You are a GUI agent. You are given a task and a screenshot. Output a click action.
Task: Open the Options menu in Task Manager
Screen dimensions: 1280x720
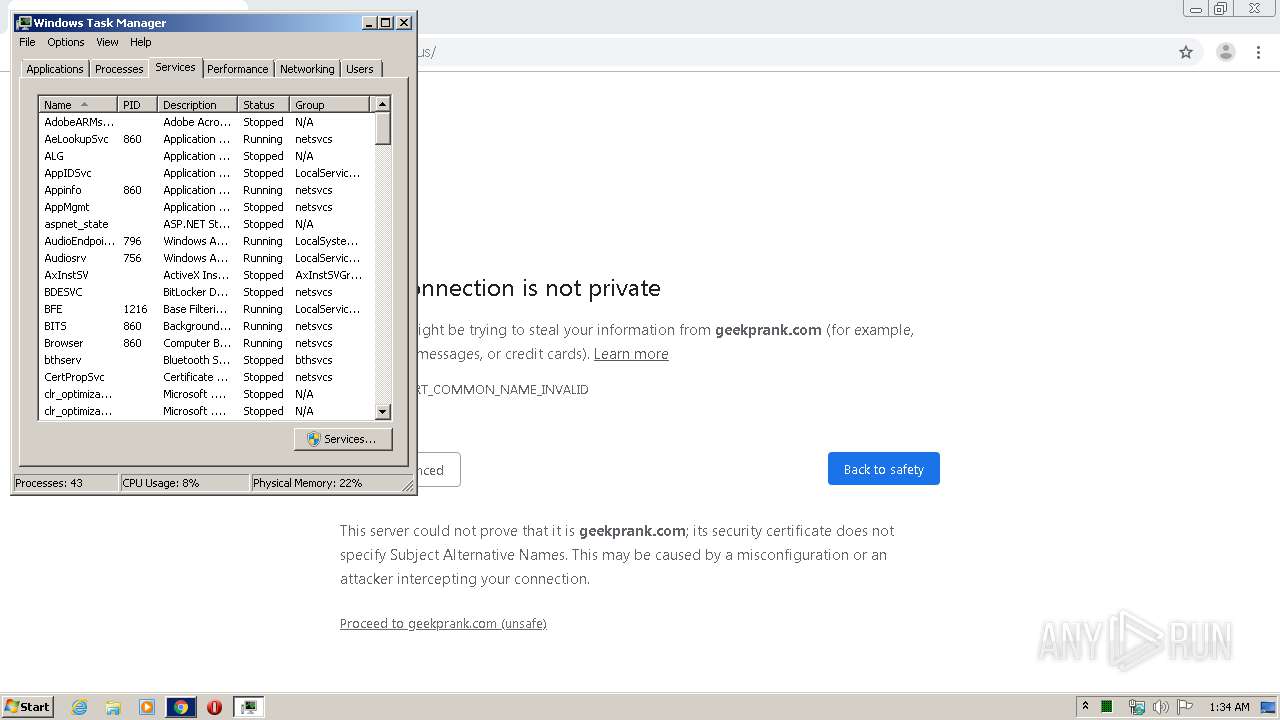point(66,42)
